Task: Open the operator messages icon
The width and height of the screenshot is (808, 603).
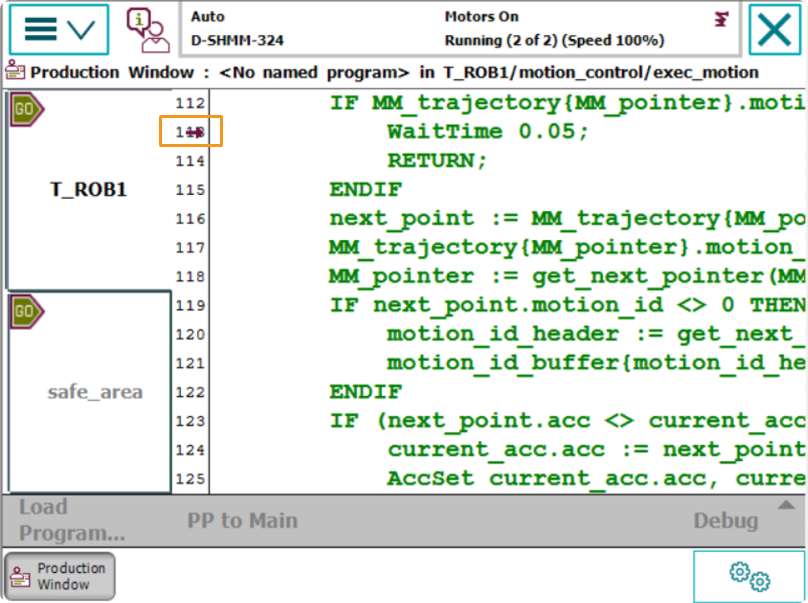Action: [x=147, y=30]
